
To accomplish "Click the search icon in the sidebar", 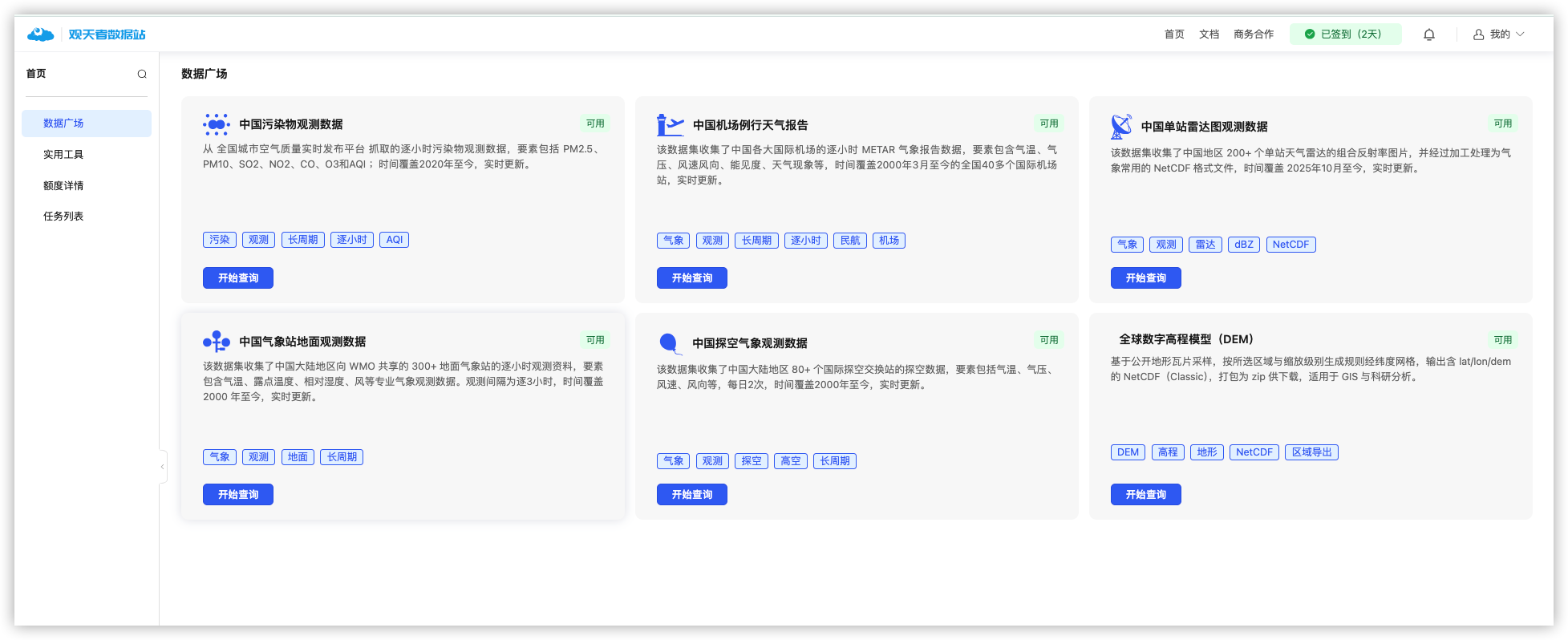I will (x=142, y=74).
